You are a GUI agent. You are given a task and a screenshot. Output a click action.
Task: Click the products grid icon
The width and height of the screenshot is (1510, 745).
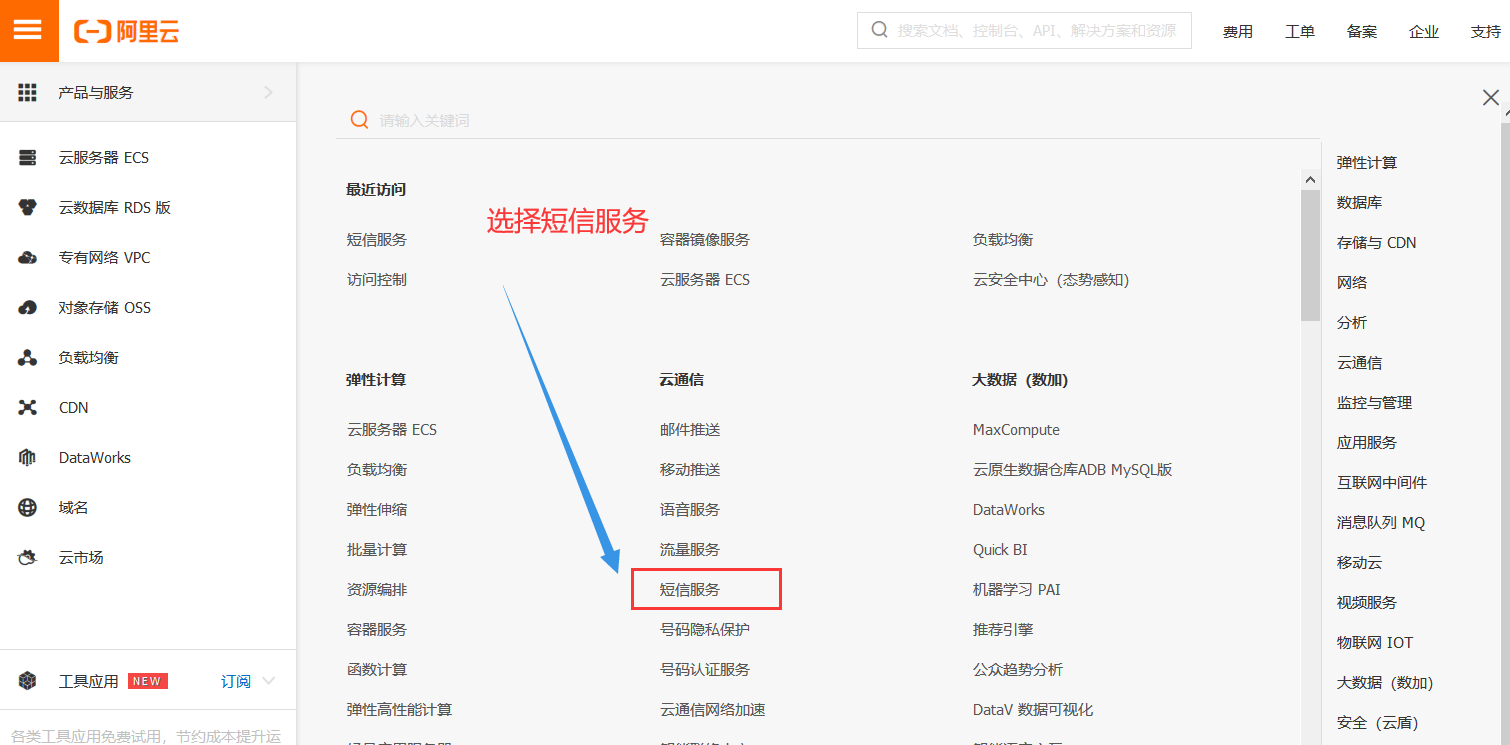click(28, 92)
